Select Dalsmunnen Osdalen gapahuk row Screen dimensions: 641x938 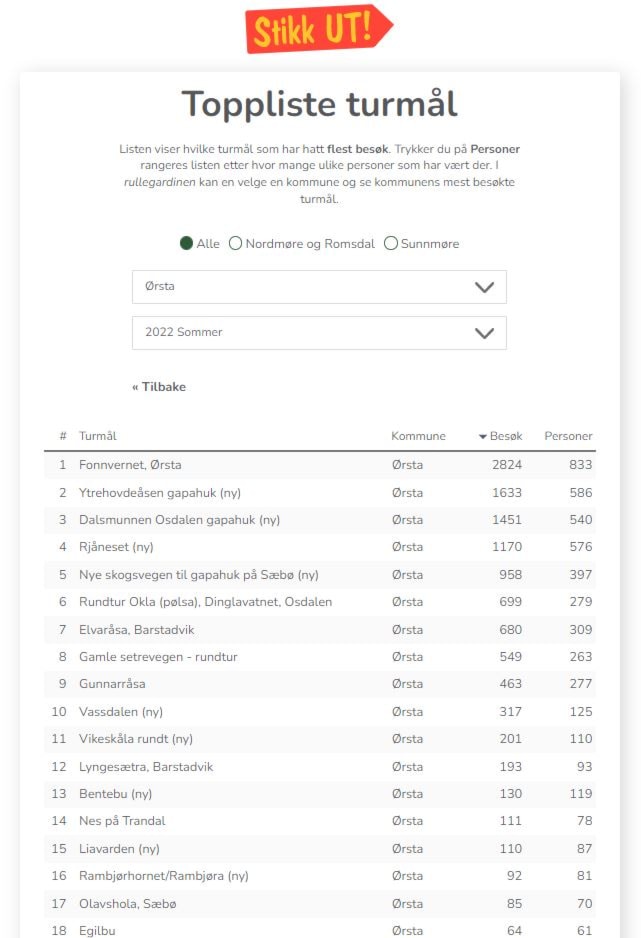[320, 520]
